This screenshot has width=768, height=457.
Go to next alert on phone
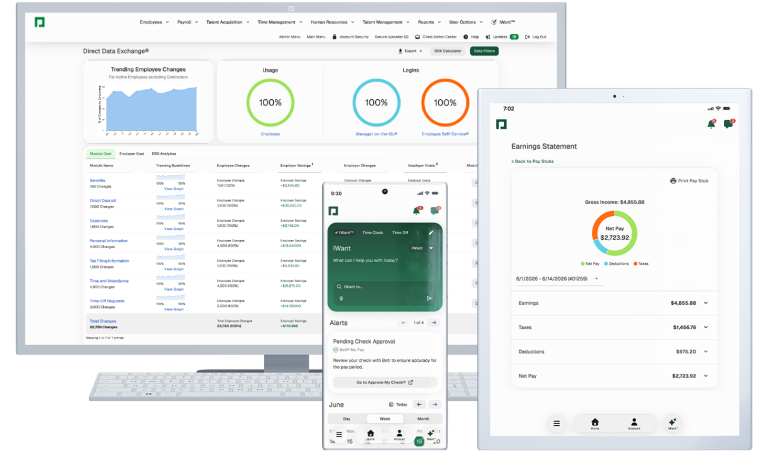[434, 323]
